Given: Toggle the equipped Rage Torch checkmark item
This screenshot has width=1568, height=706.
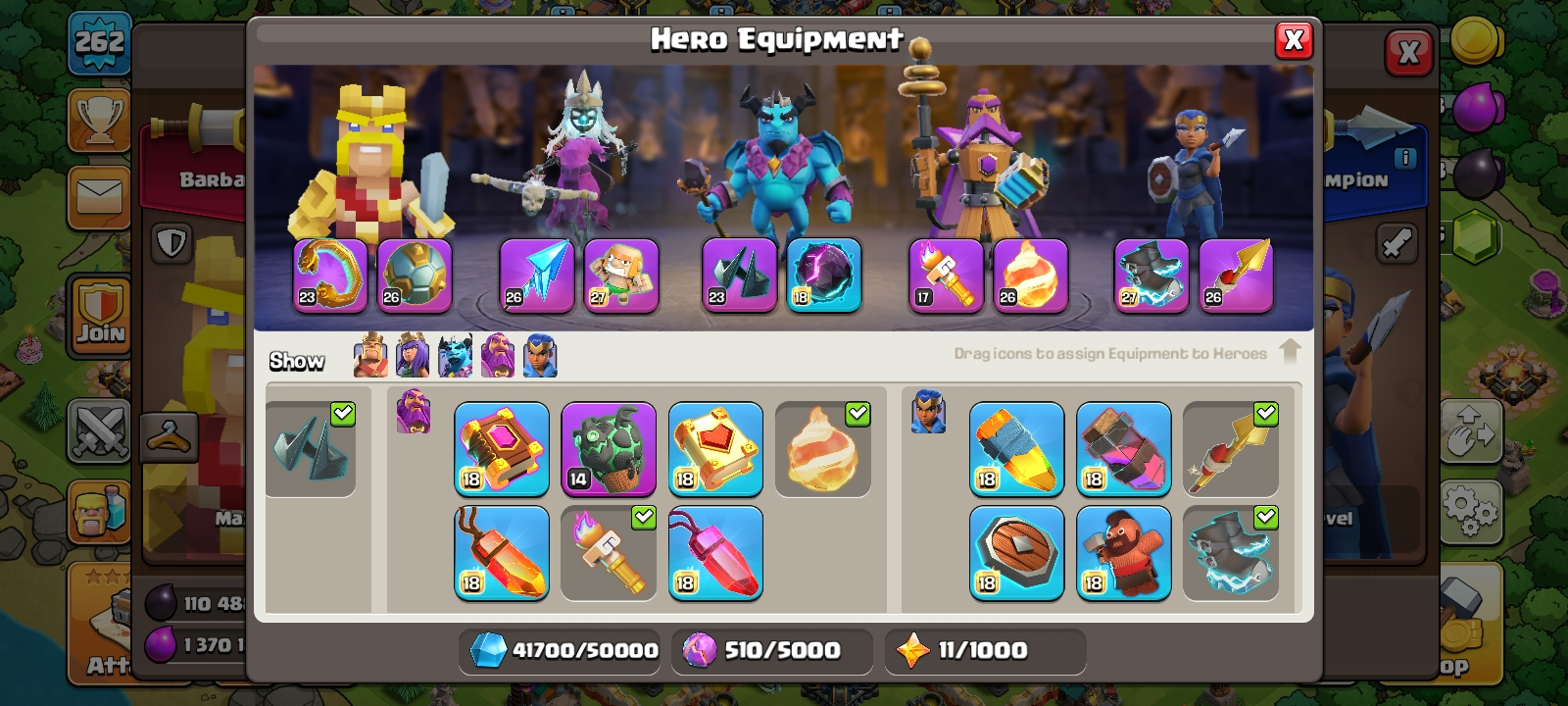Looking at the screenshot, I should (x=609, y=553).
